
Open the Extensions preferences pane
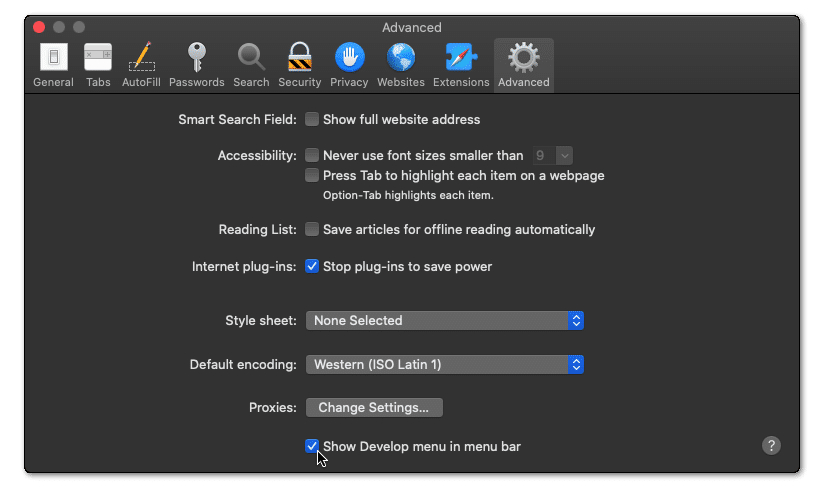[x=461, y=64]
